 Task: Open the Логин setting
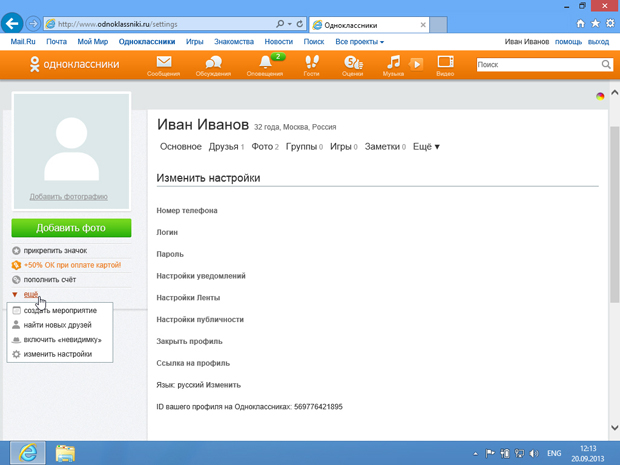167,232
